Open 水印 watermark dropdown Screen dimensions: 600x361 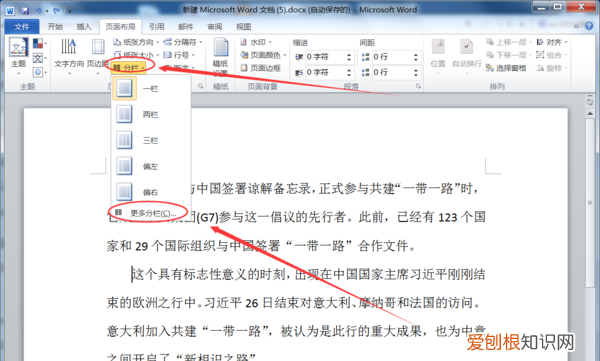(256, 42)
